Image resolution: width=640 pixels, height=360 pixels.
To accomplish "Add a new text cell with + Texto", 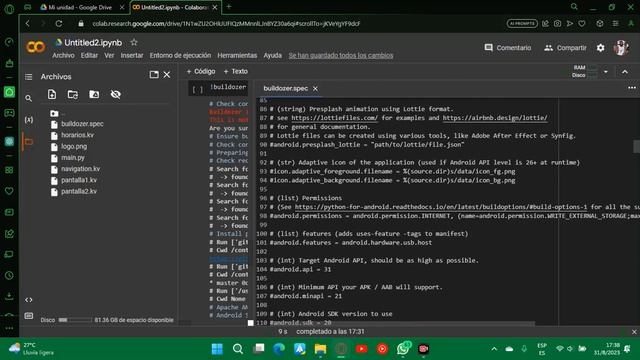I will (x=236, y=71).
